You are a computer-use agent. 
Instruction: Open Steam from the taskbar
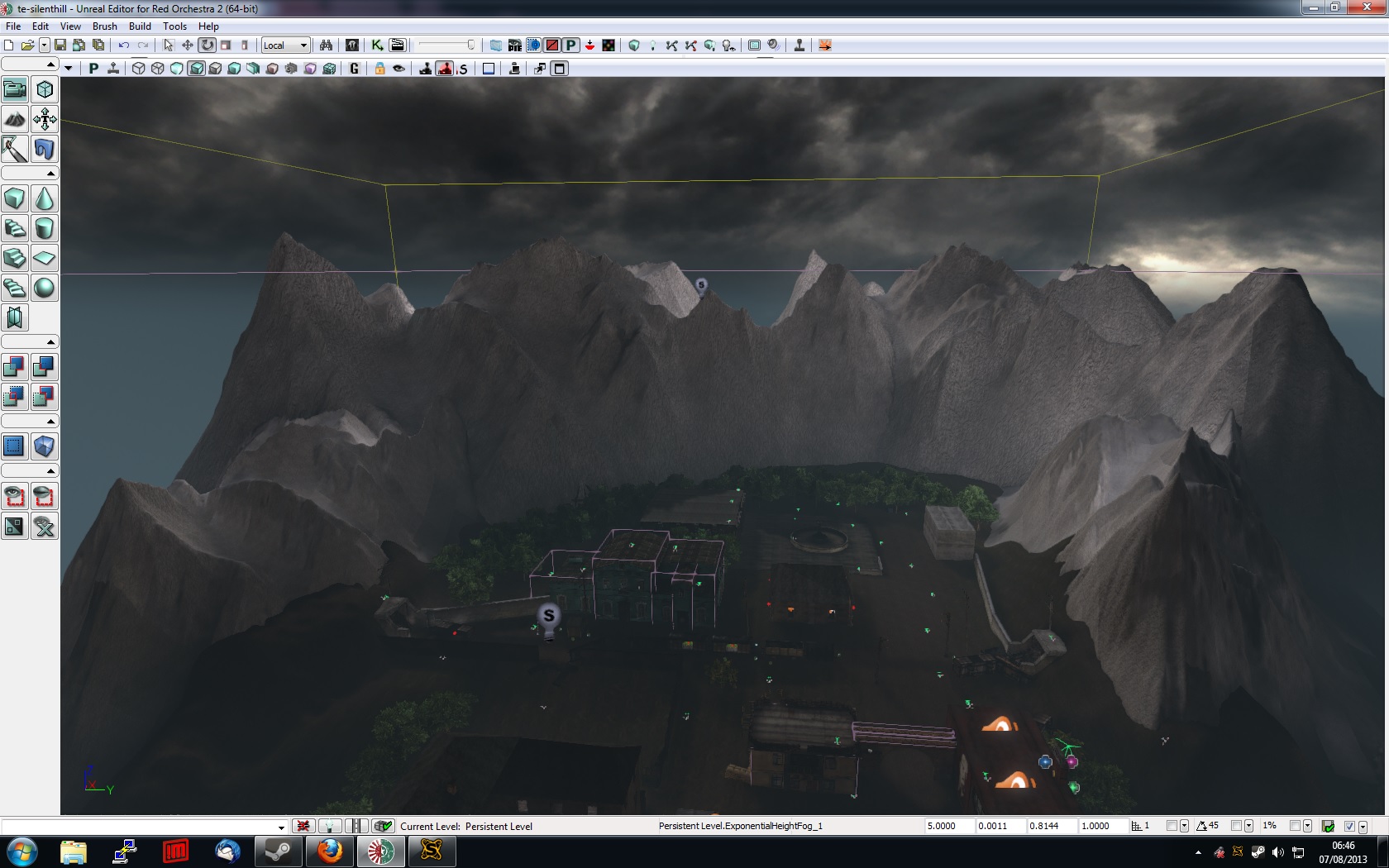click(278, 851)
